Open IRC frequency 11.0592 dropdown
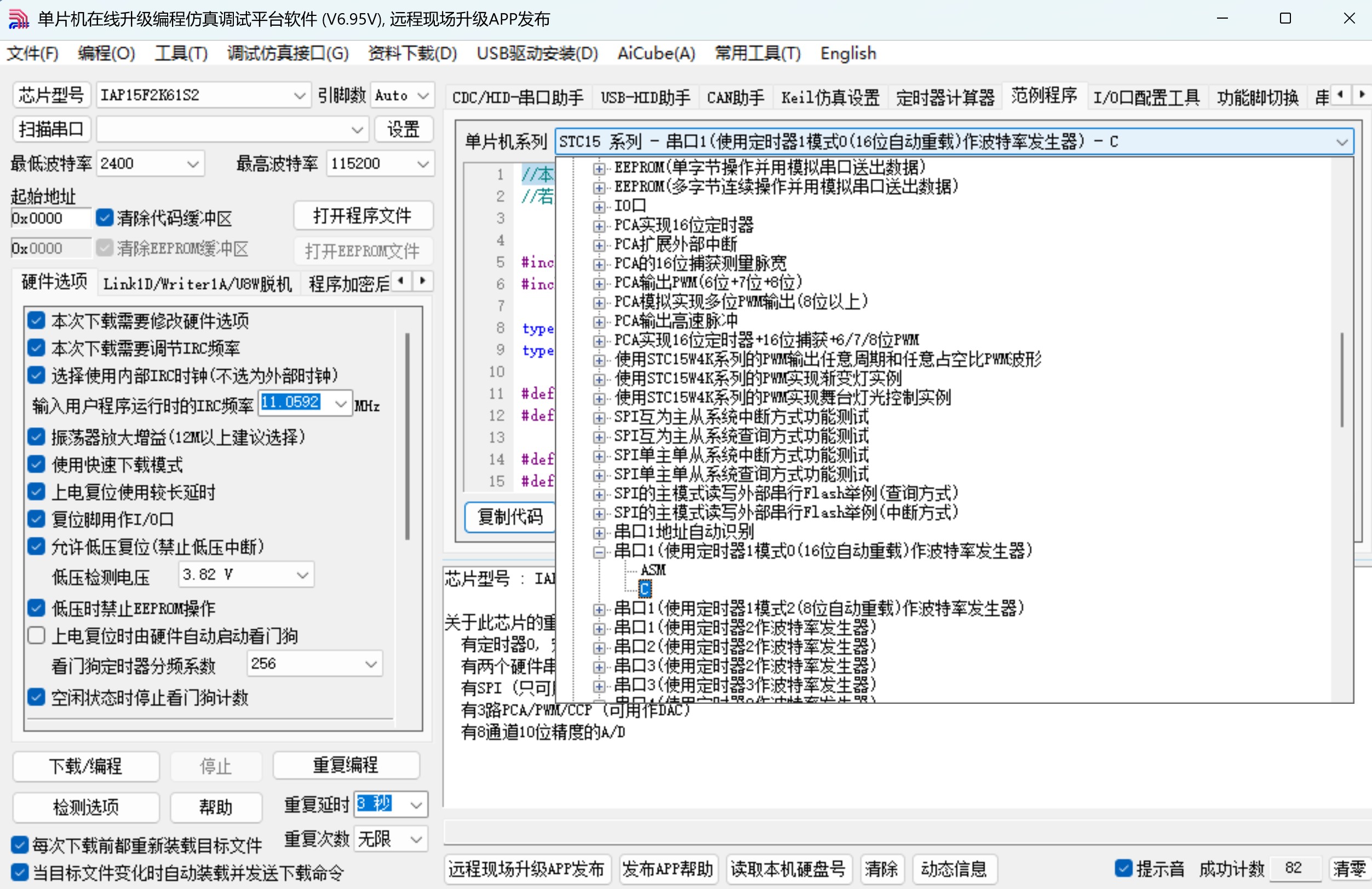The height and width of the screenshot is (889, 1372). (x=341, y=403)
